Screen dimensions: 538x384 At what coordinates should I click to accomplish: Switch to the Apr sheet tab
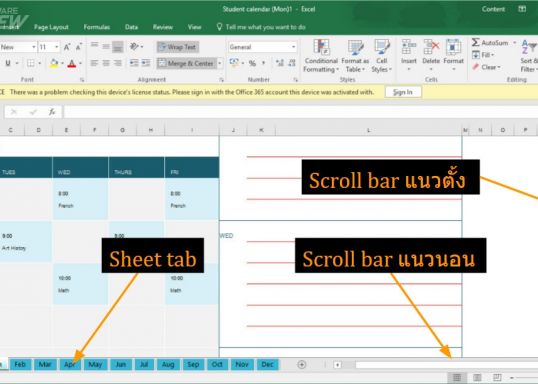pyautogui.click(x=70, y=364)
